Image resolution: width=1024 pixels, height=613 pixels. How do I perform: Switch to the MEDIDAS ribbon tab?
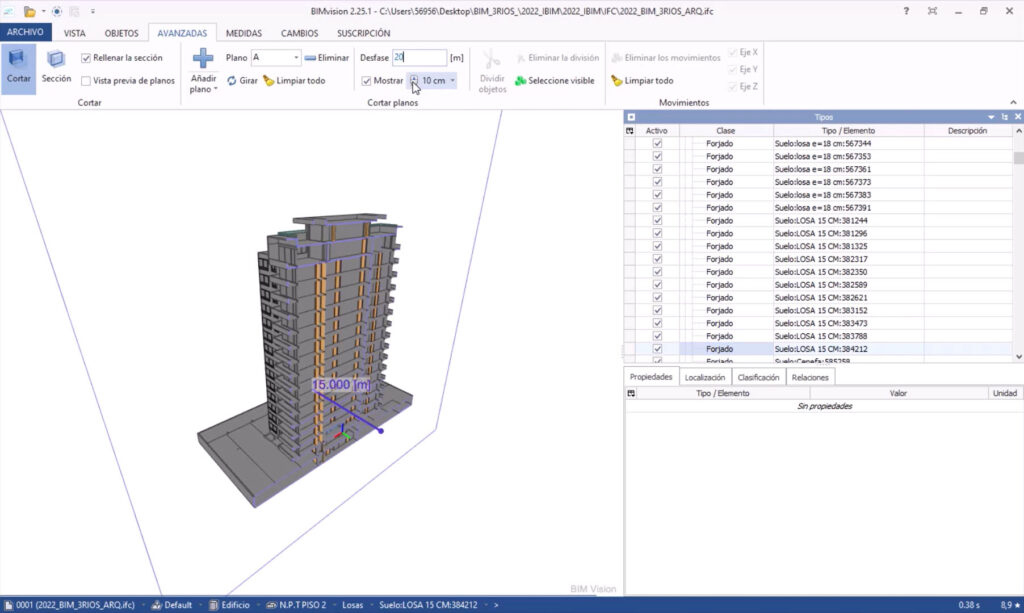244,33
